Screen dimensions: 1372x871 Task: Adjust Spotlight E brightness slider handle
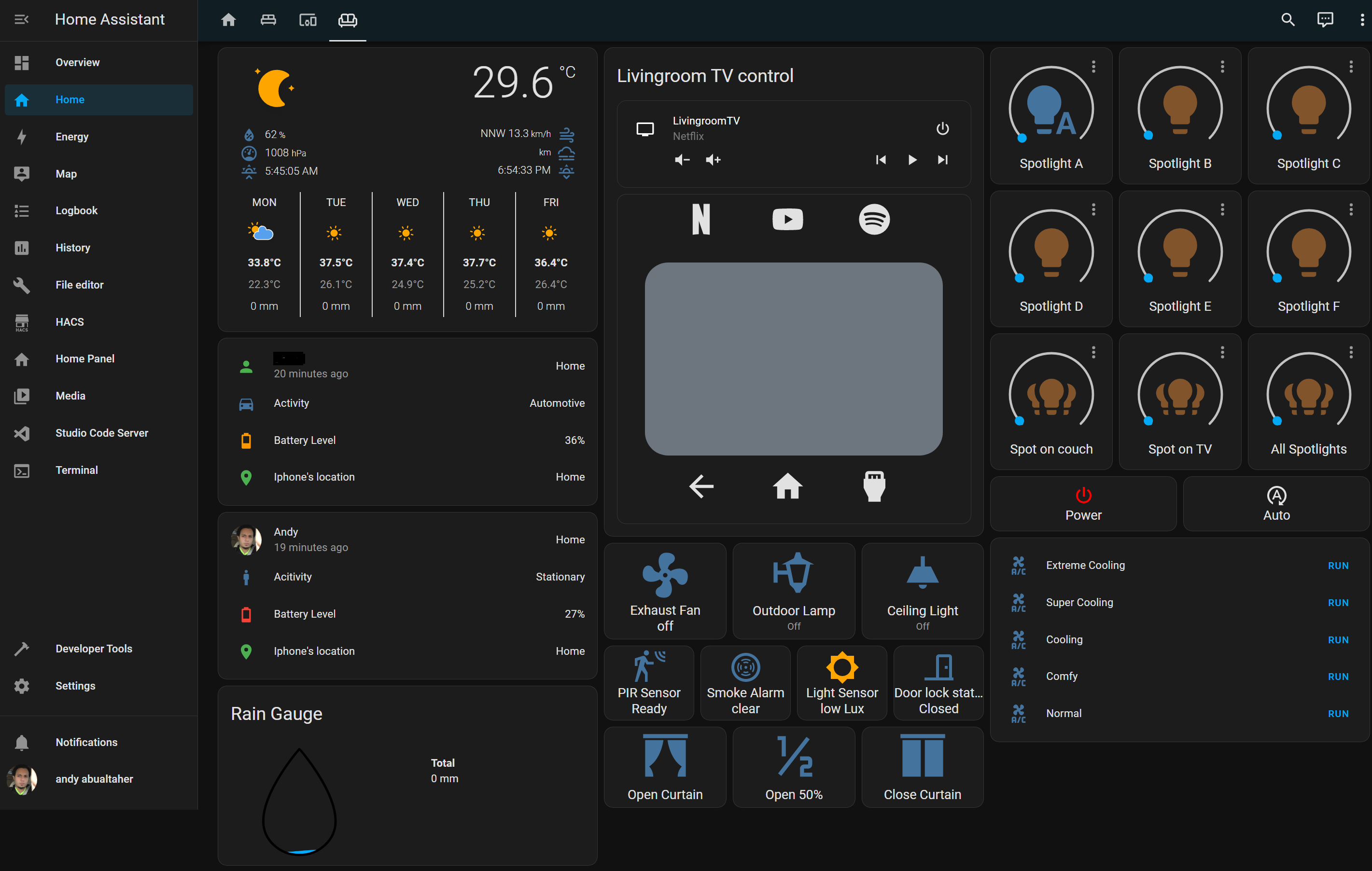point(1148,278)
